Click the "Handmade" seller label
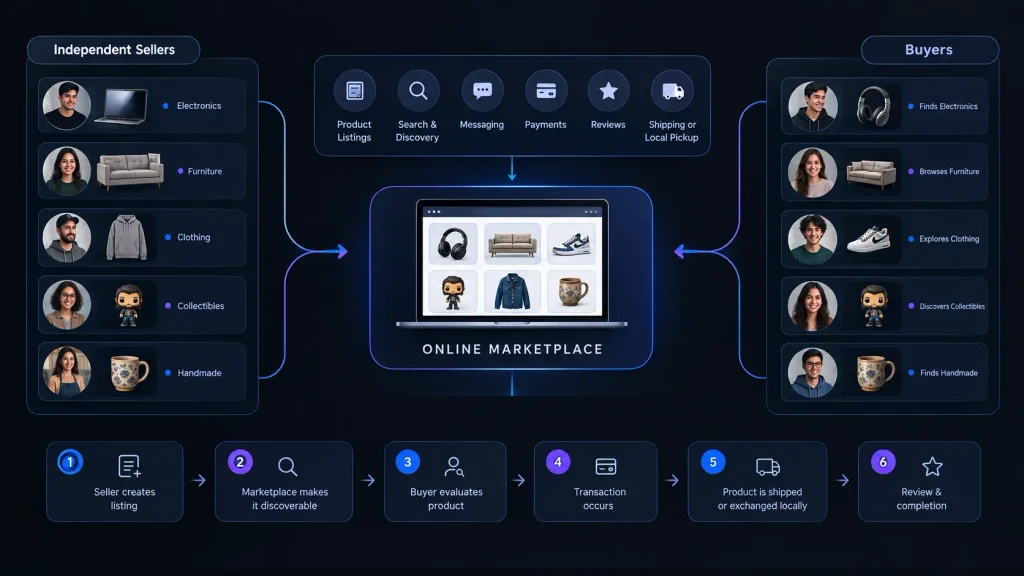This screenshot has width=1024, height=576. tap(199, 373)
